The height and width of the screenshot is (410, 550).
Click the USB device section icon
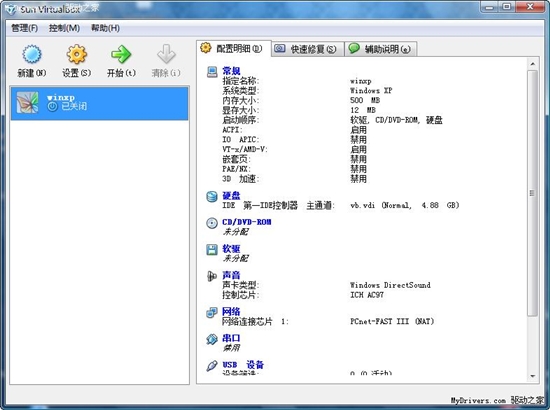point(212,366)
